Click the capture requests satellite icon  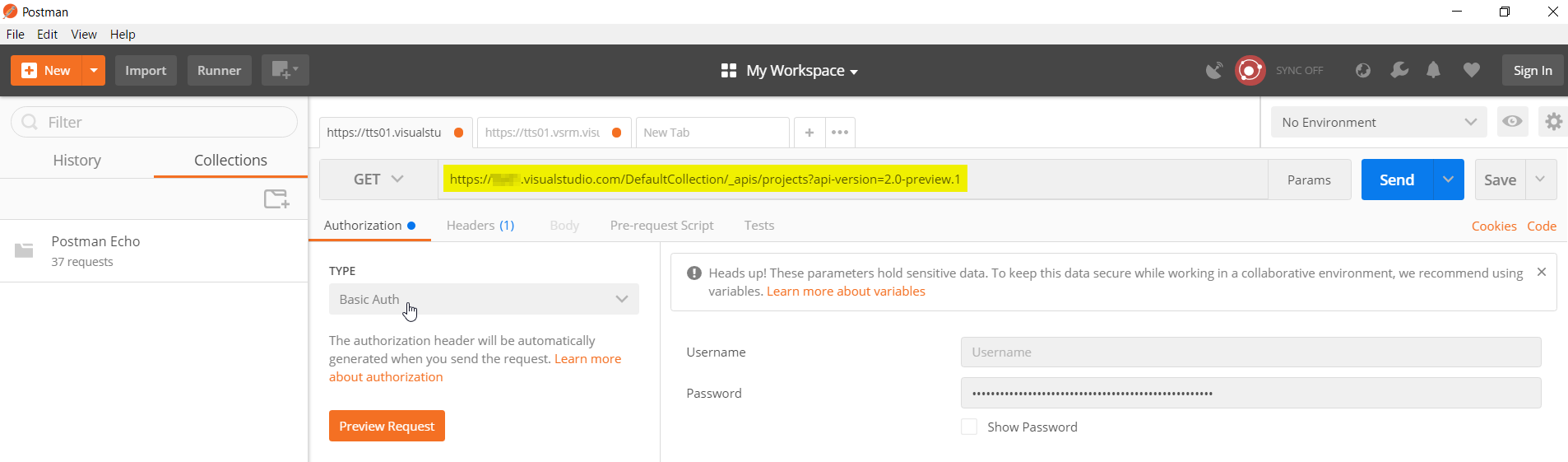(x=1214, y=71)
